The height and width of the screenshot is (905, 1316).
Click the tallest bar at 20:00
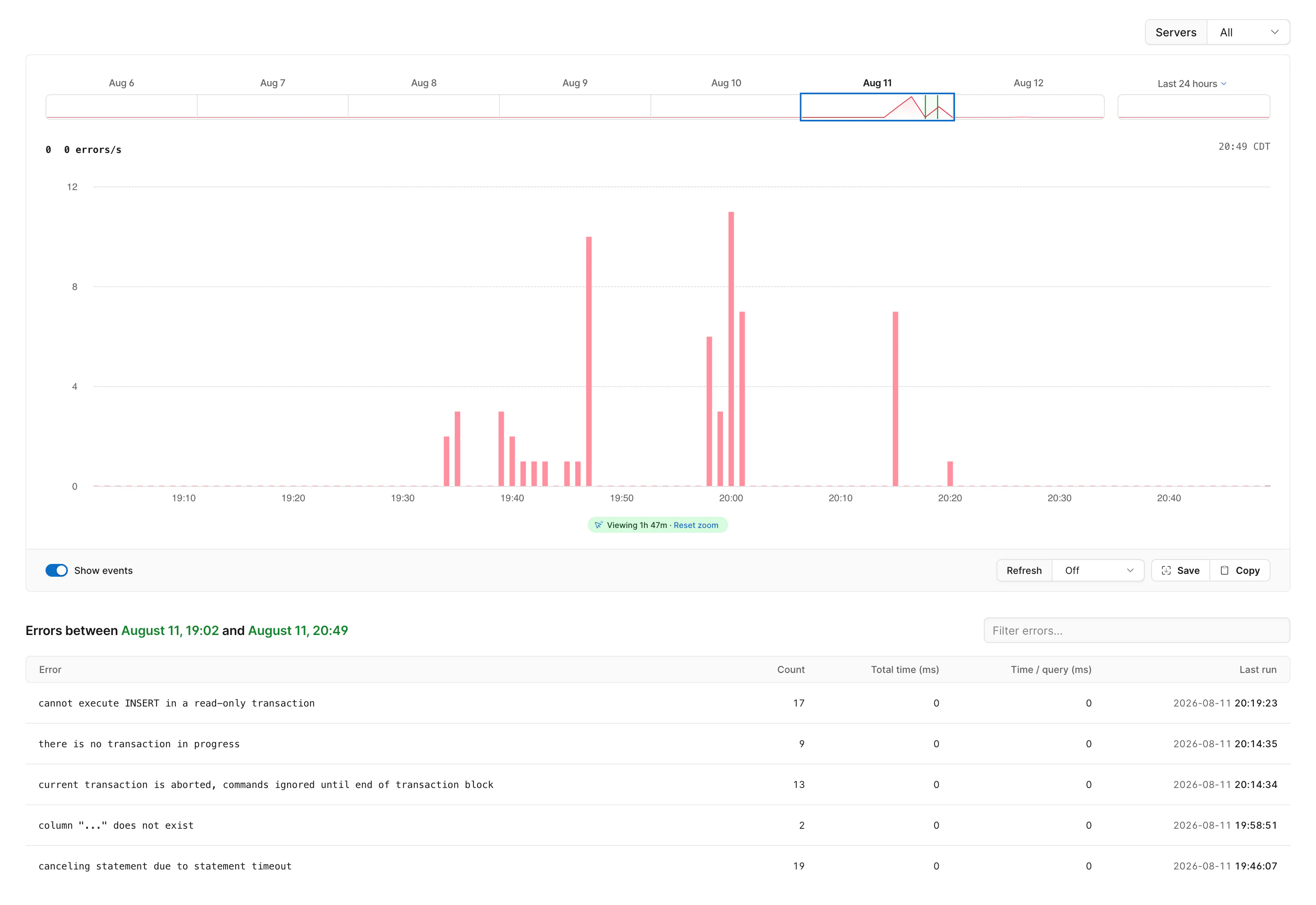coord(731,349)
